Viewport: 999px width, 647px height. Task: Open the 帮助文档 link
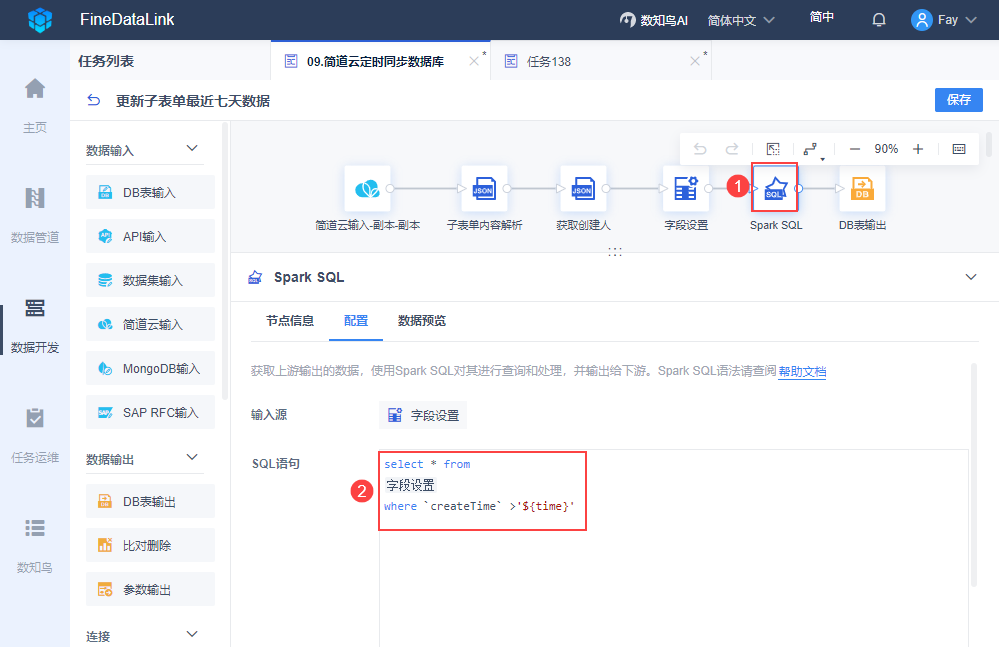(802, 371)
